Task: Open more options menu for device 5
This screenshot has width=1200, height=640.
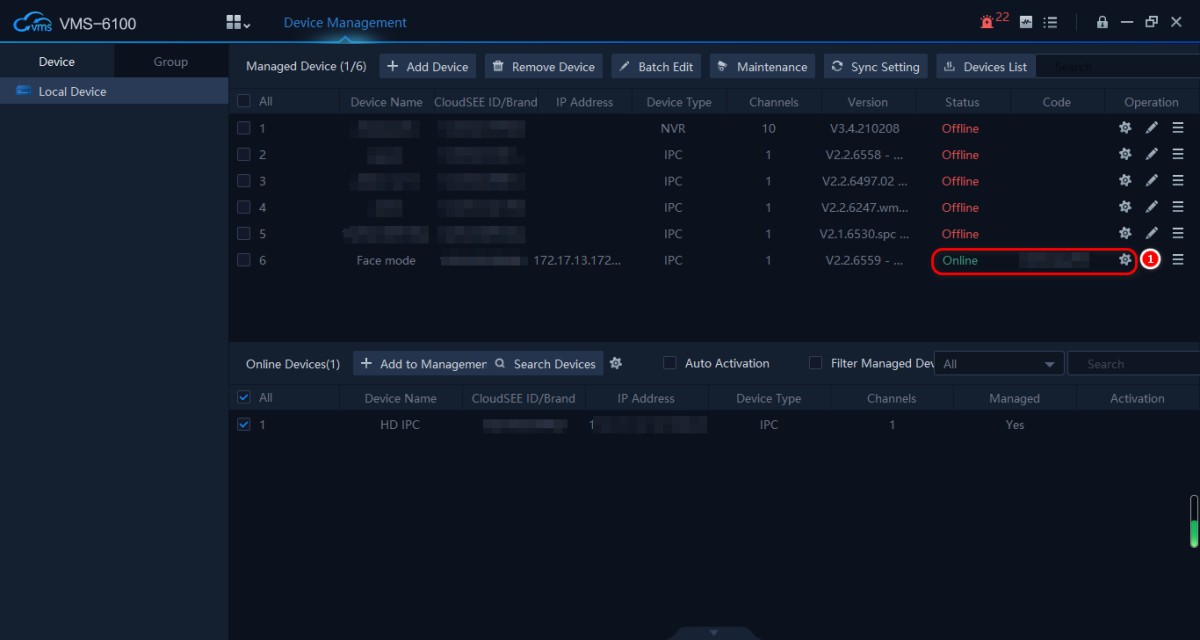Action: click(1178, 234)
